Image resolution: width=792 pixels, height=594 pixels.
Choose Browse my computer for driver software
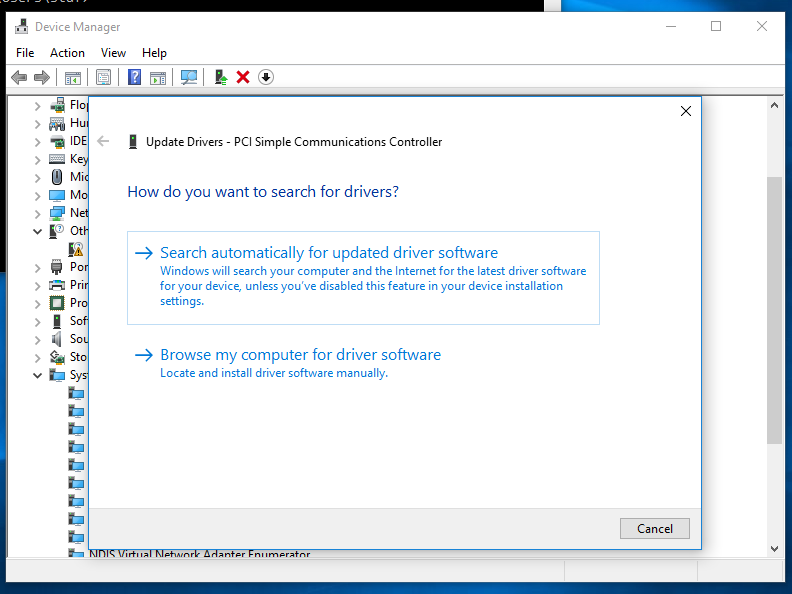pyautogui.click(x=300, y=355)
